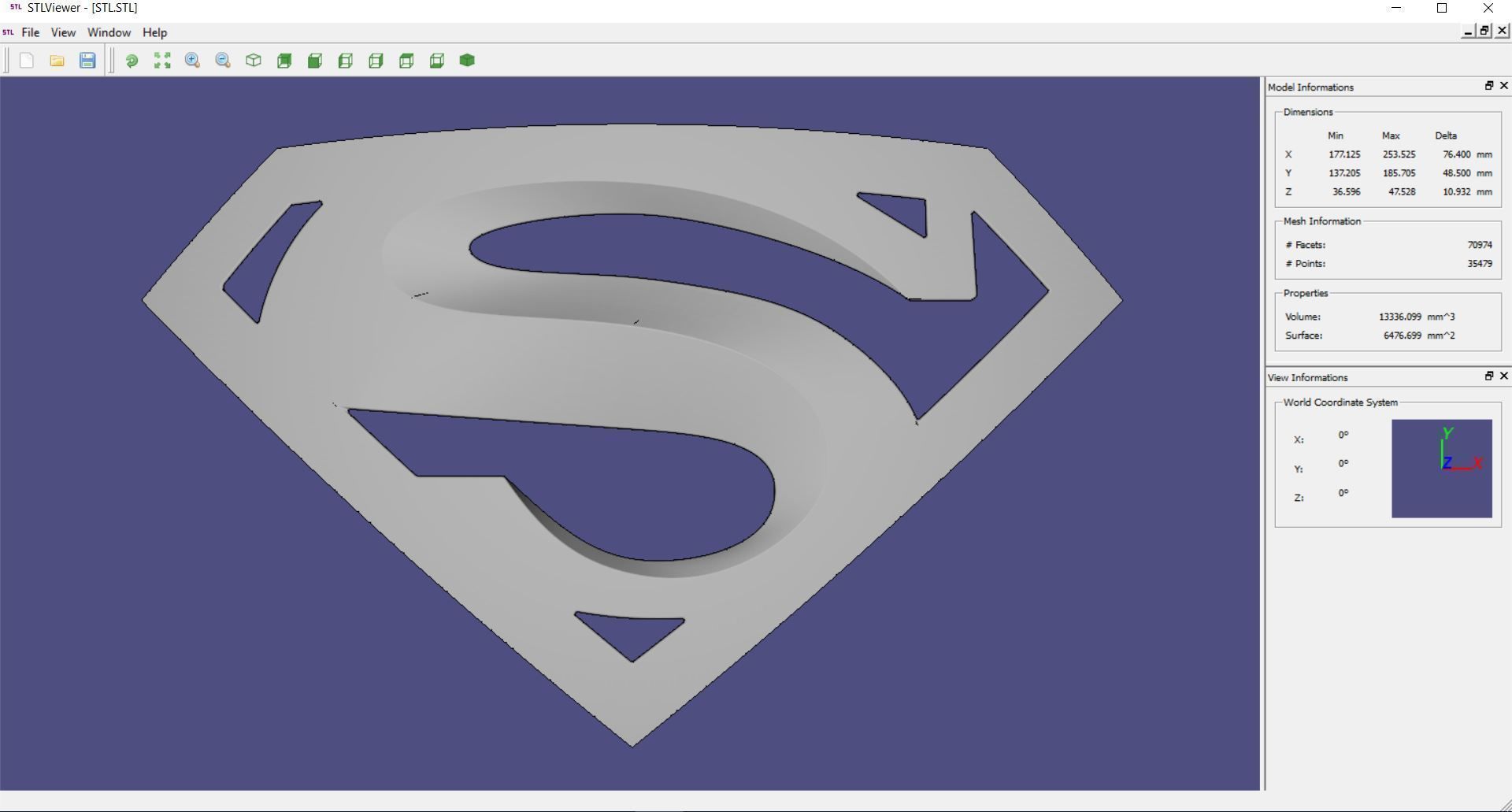Click the Delta column header
Viewport: 1512px width, 812px height.
(x=1446, y=135)
